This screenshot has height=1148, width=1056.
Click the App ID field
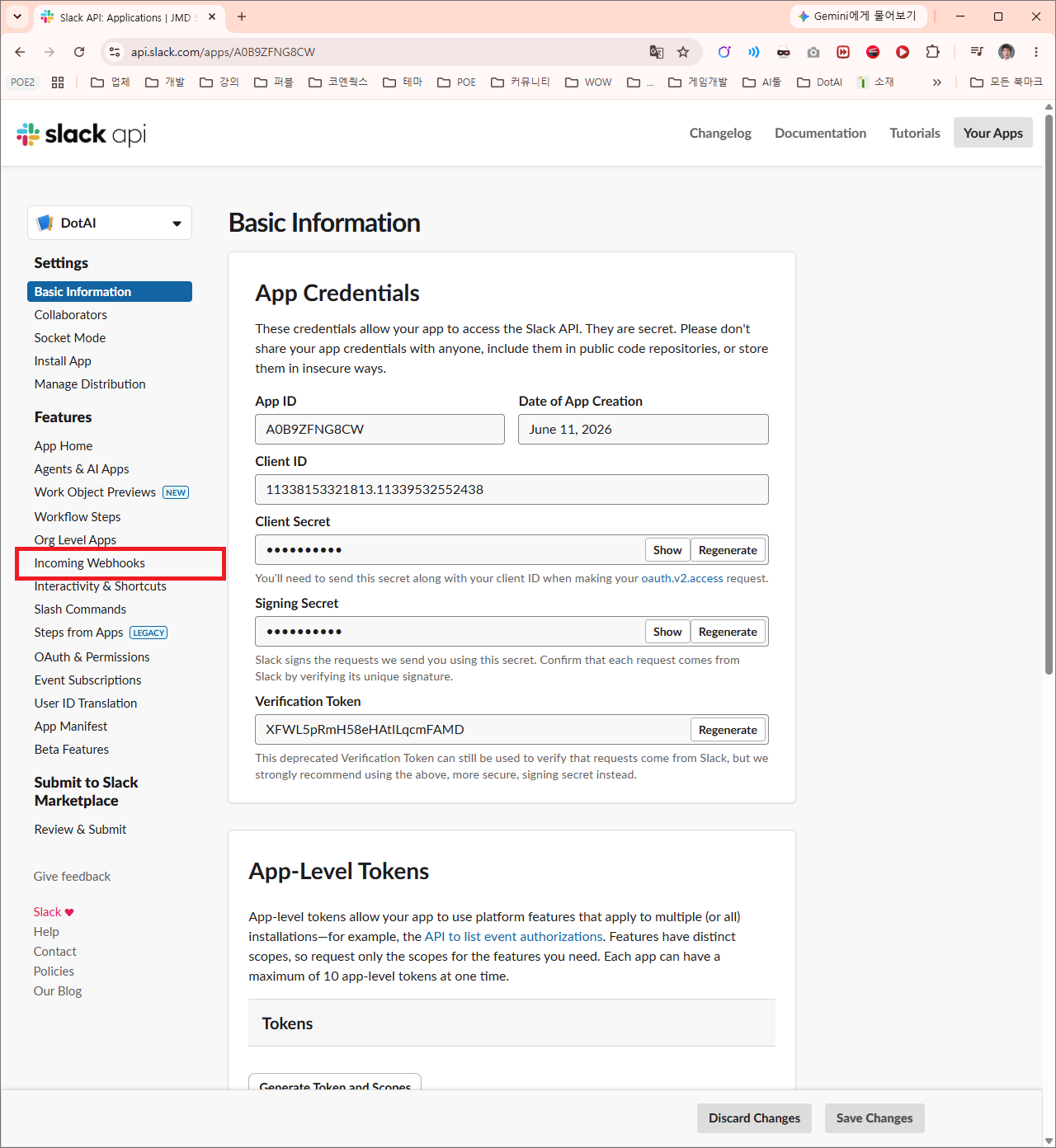(x=379, y=429)
